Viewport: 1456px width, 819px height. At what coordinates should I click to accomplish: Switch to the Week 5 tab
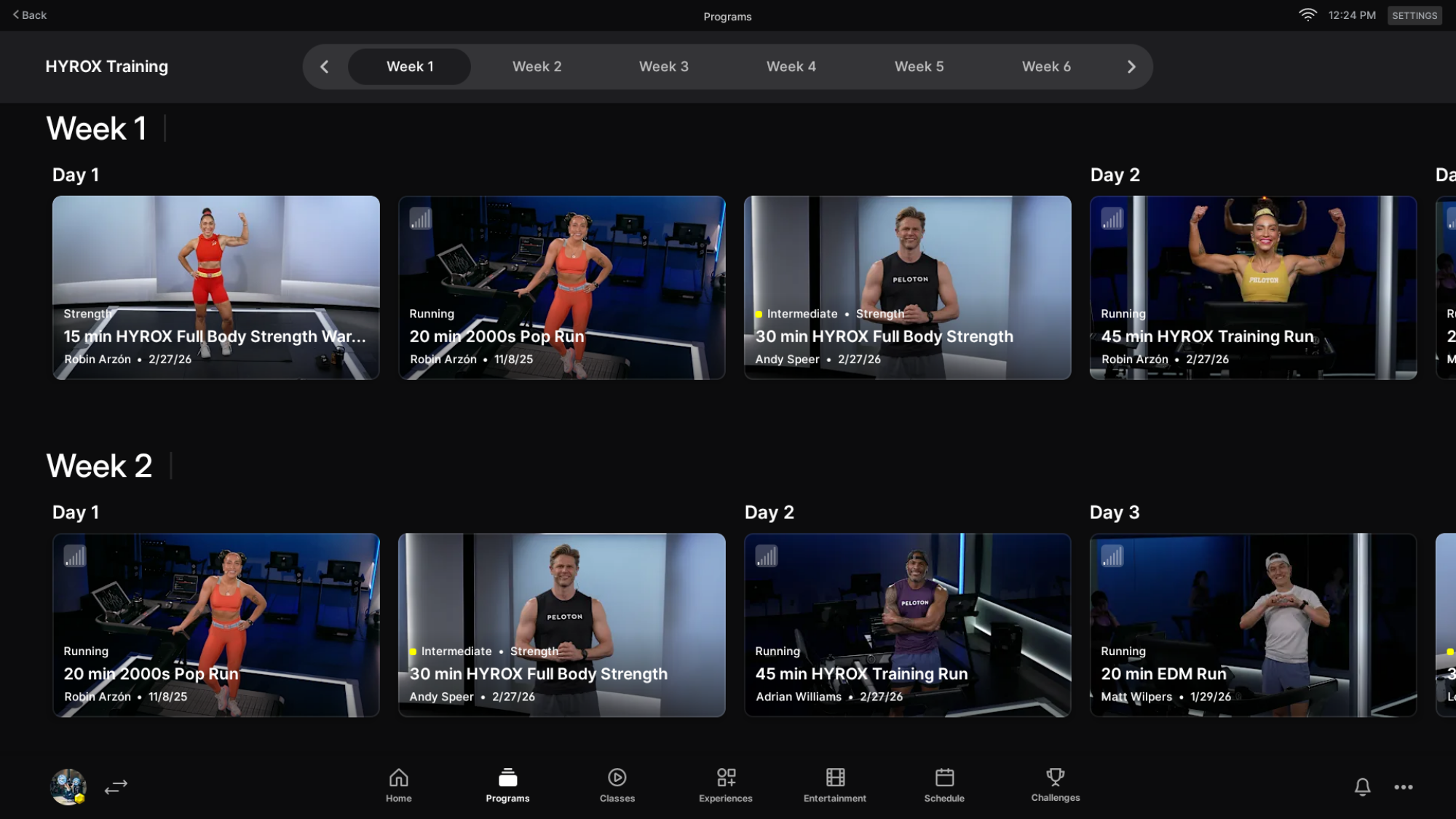pos(919,67)
